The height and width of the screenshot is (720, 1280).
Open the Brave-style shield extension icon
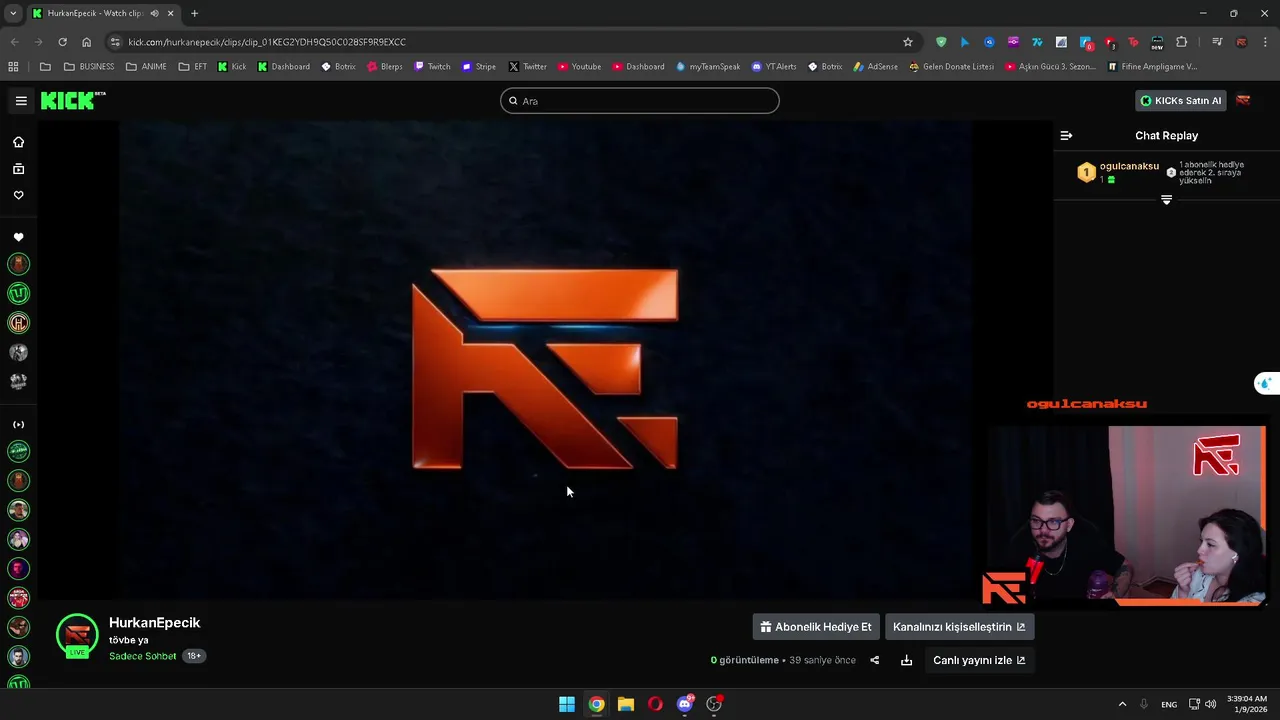[941, 42]
